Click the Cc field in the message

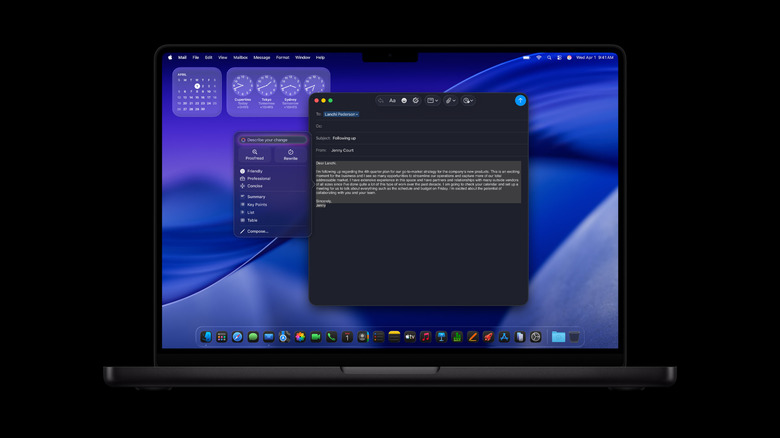tap(418, 126)
